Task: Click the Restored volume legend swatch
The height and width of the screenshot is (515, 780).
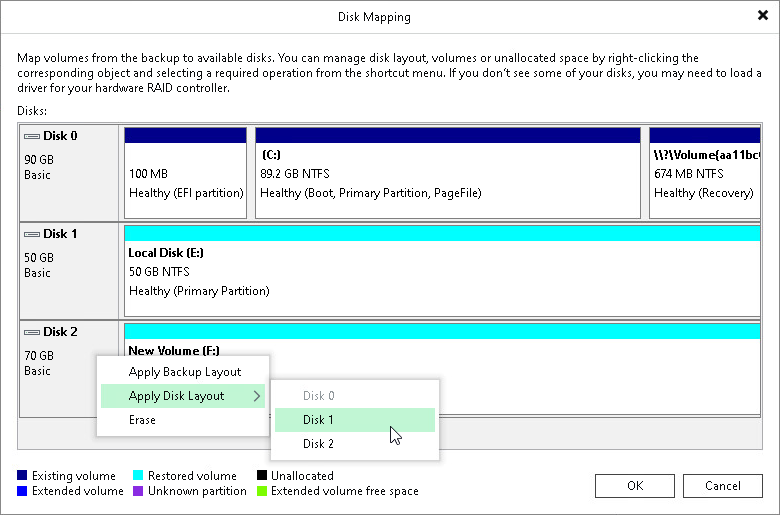Action: 138,475
